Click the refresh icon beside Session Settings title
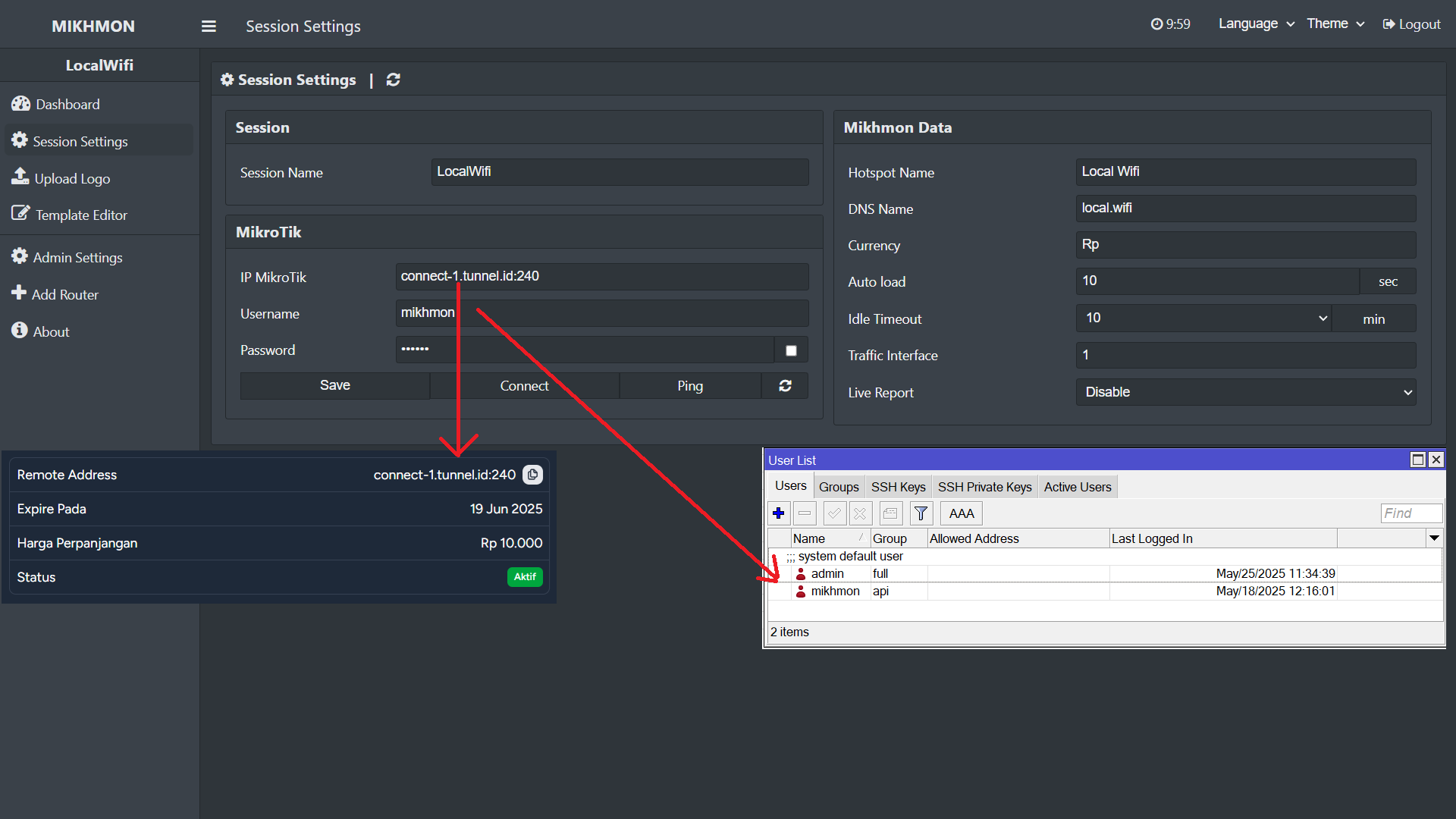 (x=393, y=80)
